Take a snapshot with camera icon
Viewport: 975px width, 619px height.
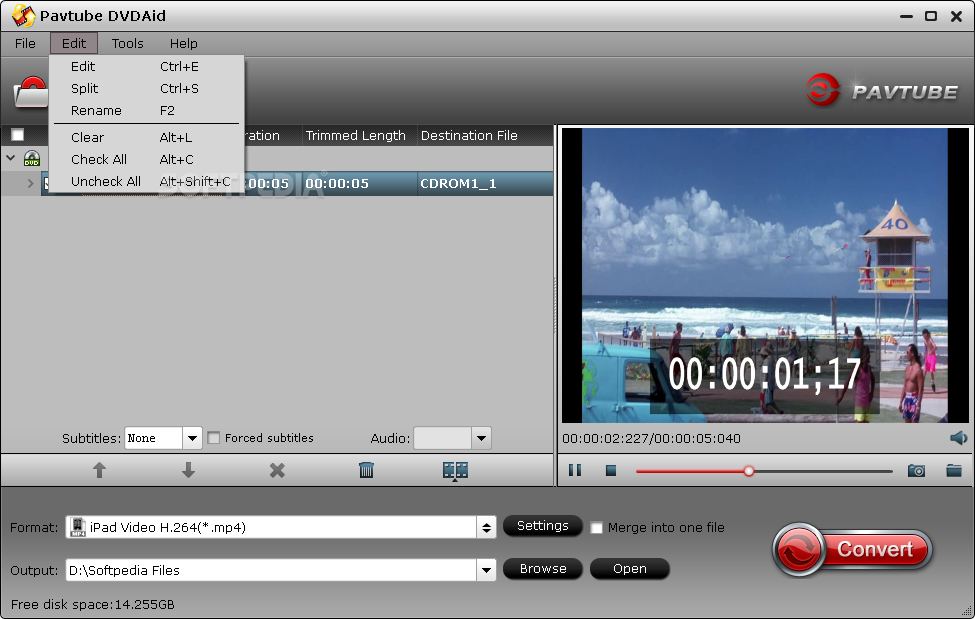916,471
